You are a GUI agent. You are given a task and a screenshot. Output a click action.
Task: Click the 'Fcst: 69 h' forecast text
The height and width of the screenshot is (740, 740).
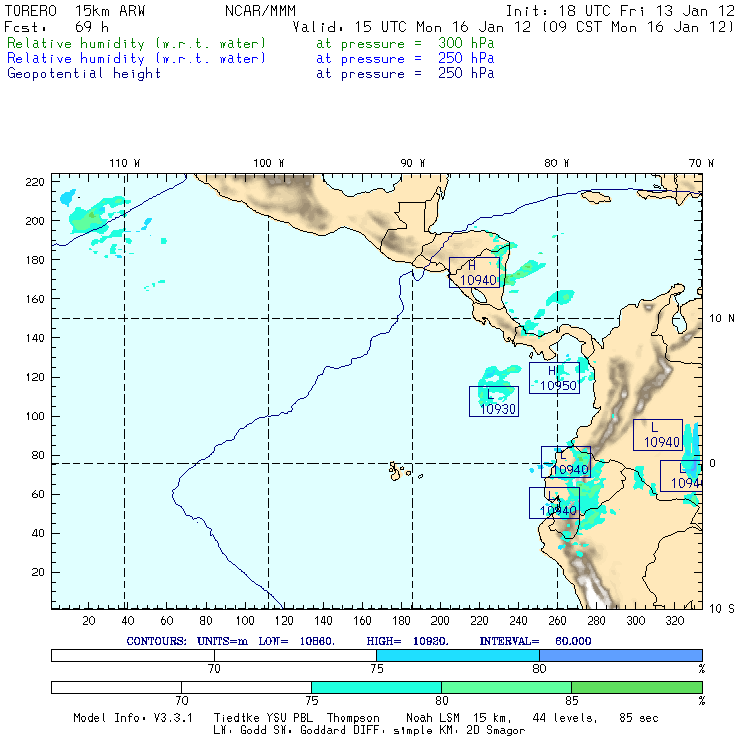pos(56,27)
